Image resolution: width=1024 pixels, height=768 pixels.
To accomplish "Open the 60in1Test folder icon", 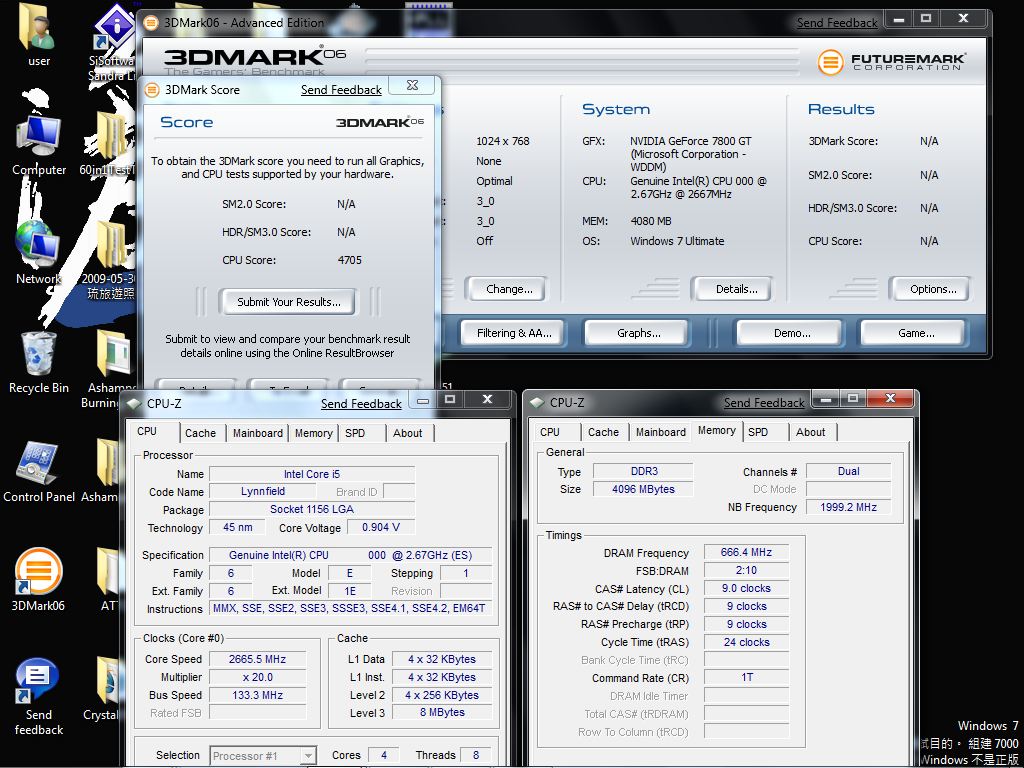I will (109, 145).
